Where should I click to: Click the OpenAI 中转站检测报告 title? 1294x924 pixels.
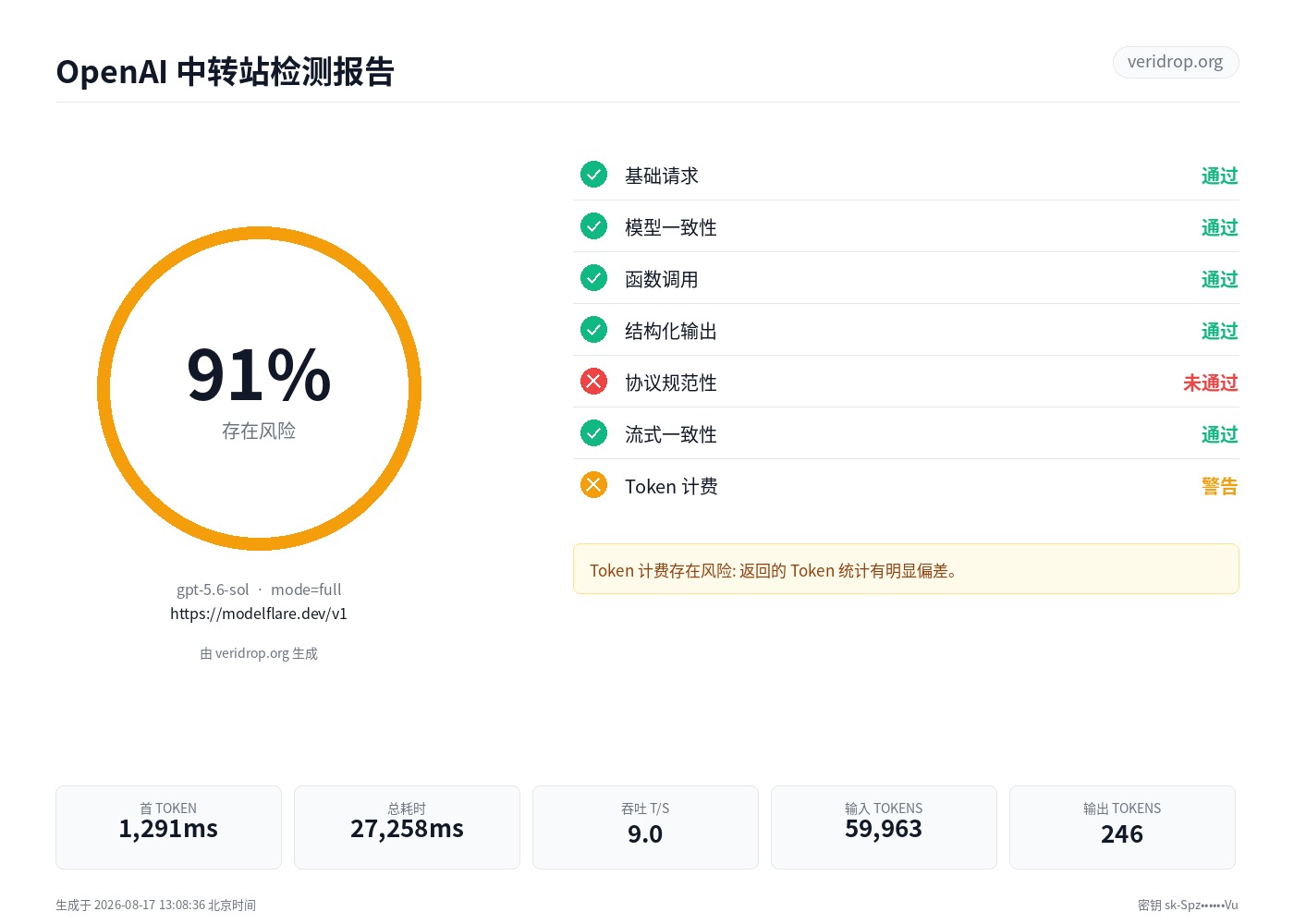226,71
